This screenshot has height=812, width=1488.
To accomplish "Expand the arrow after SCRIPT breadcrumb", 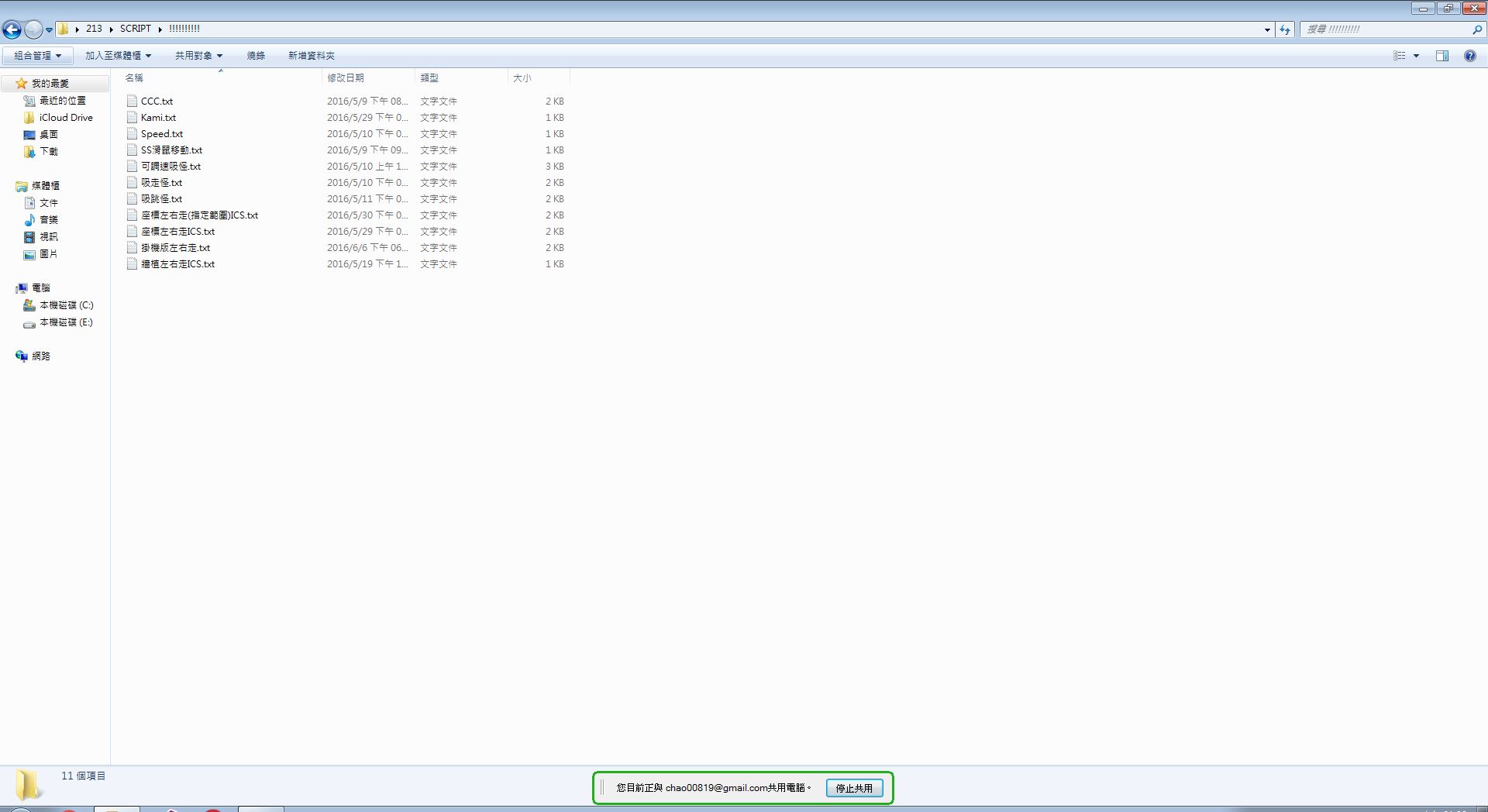I will pos(160,29).
